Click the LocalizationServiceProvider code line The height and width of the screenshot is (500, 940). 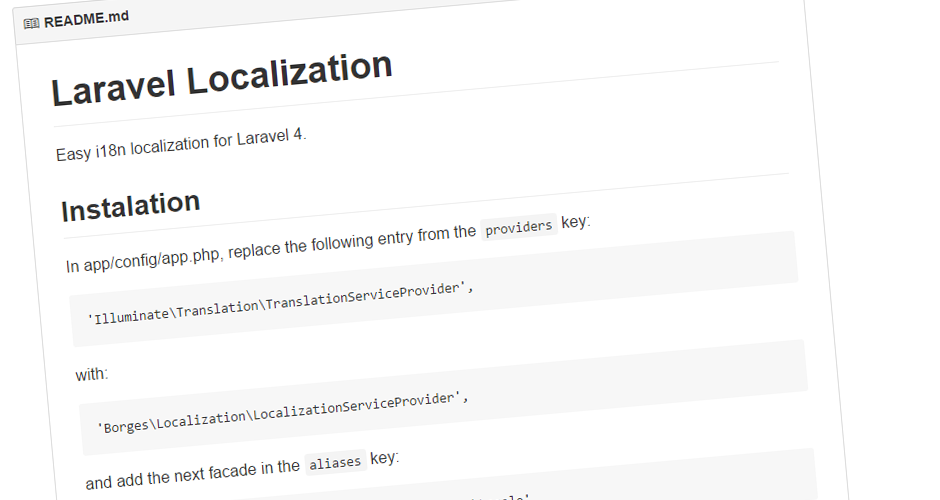tap(282, 412)
